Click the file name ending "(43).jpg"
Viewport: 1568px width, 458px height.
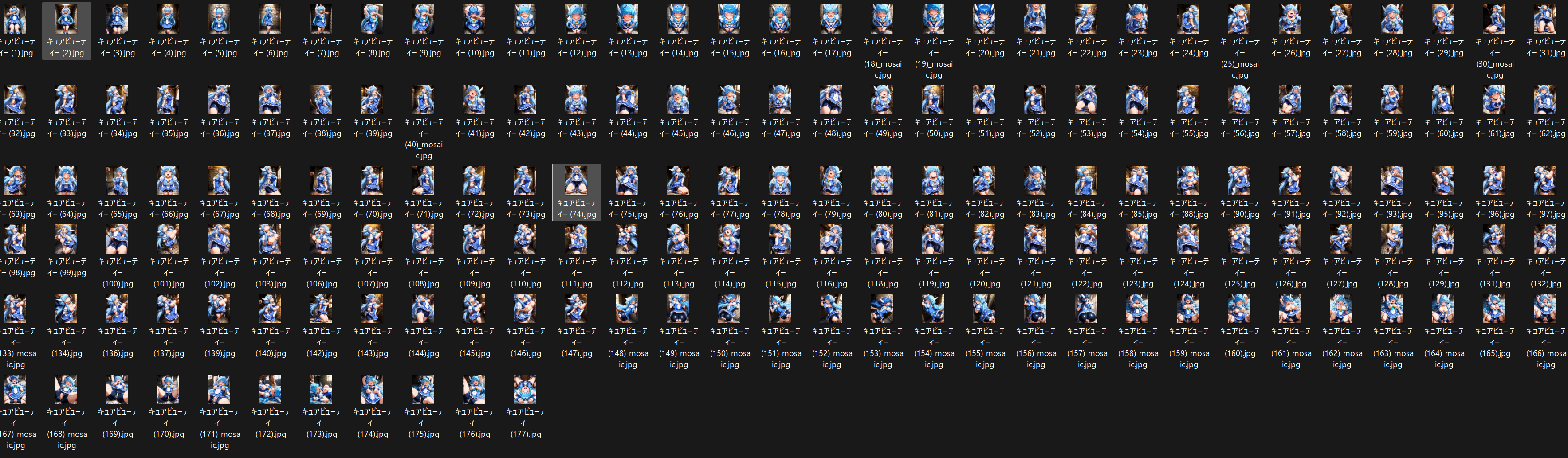[577, 128]
